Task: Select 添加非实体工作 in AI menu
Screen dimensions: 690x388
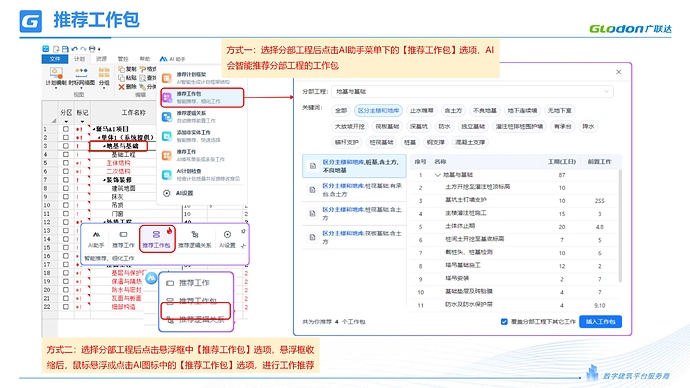Action: (x=202, y=136)
